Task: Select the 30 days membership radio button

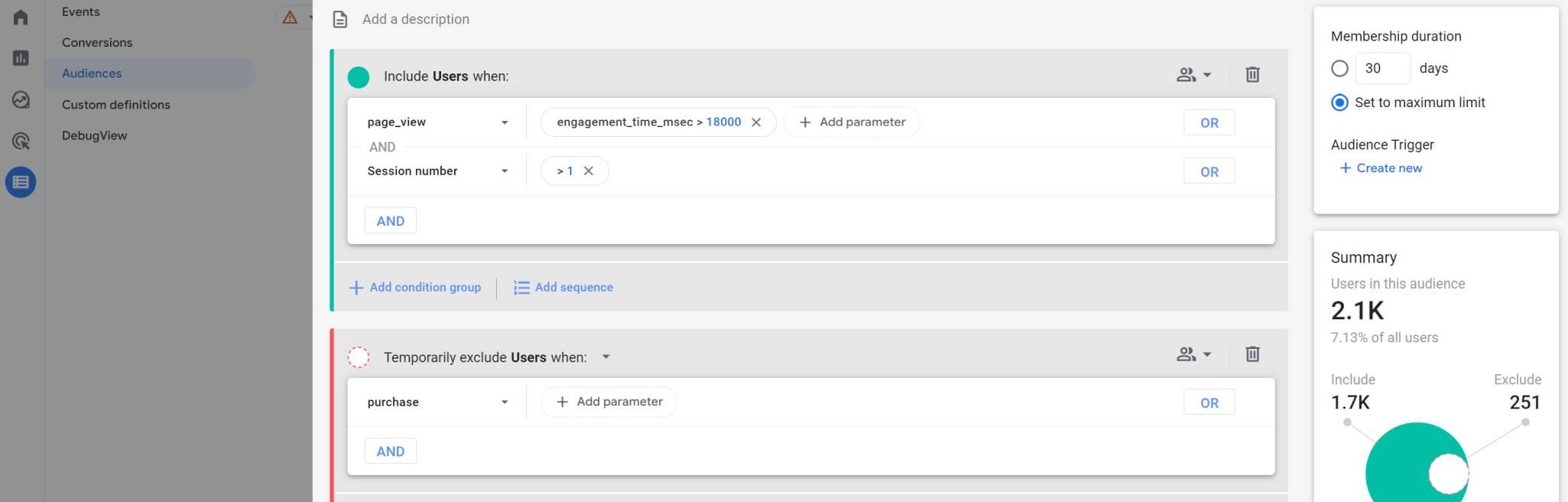Action: tap(1339, 69)
